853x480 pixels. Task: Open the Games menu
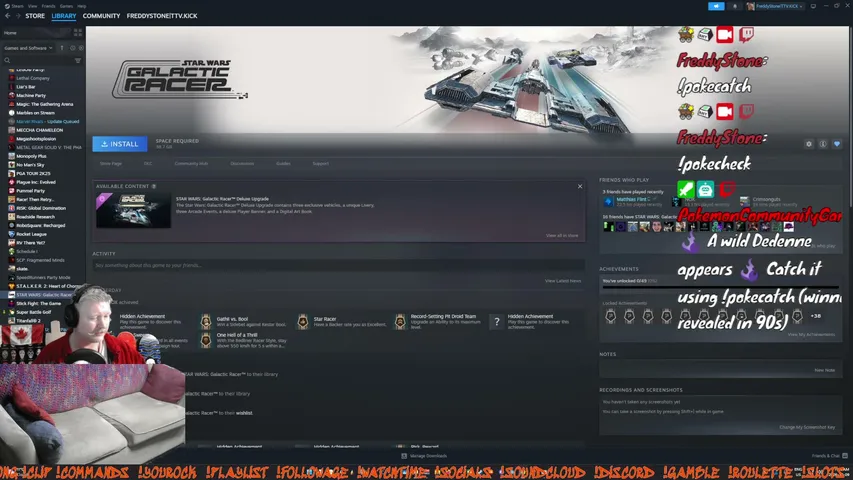coord(66,6)
